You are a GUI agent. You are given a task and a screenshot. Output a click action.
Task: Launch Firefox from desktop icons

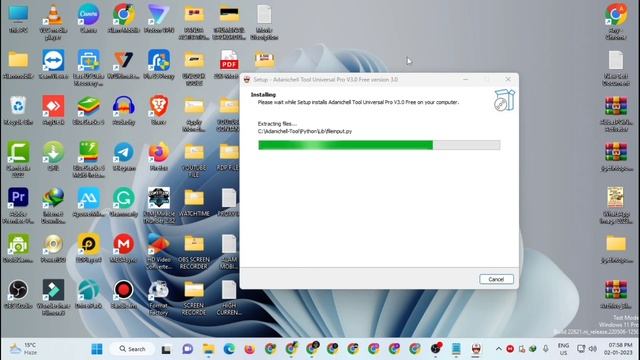click(159, 156)
